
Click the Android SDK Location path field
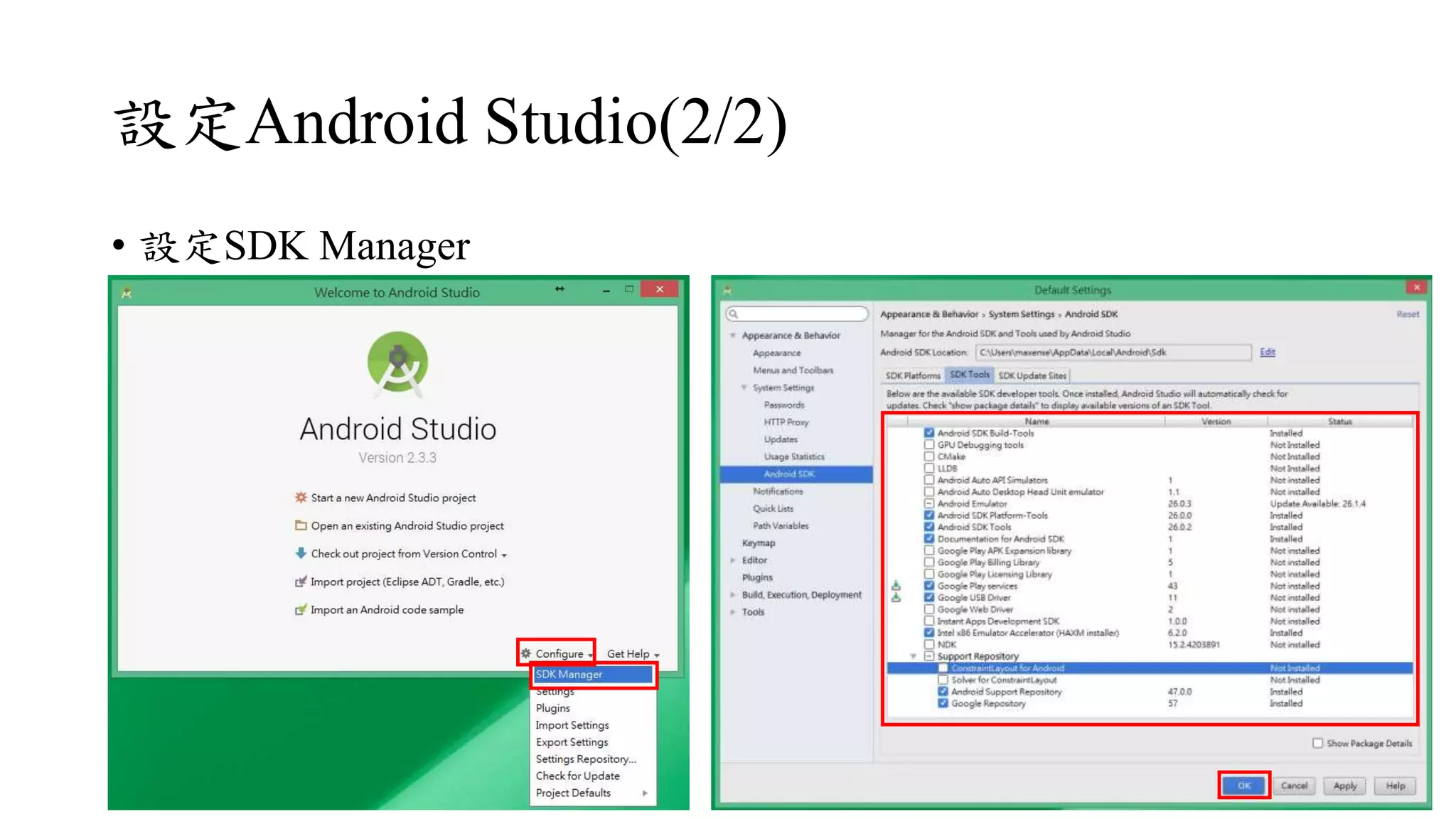coord(1113,353)
